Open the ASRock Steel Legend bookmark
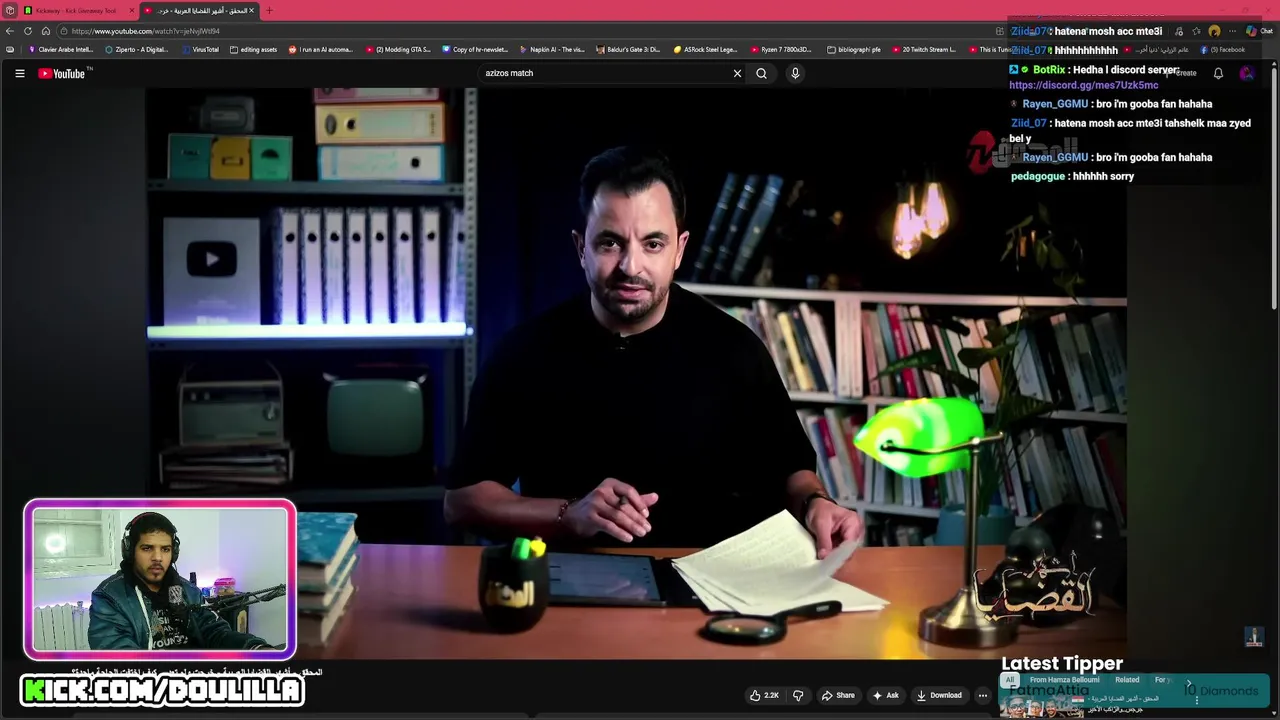 pyautogui.click(x=706, y=49)
